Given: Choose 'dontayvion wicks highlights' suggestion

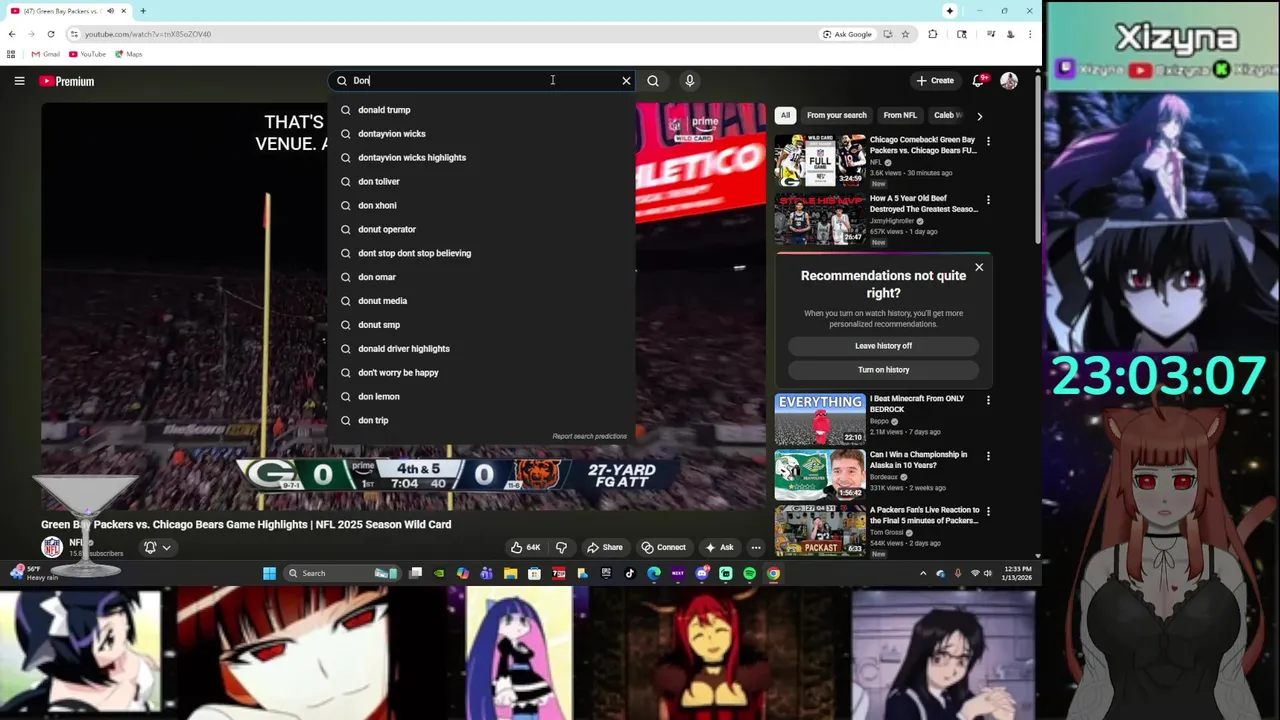Looking at the screenshot, I should click(481, 158).
